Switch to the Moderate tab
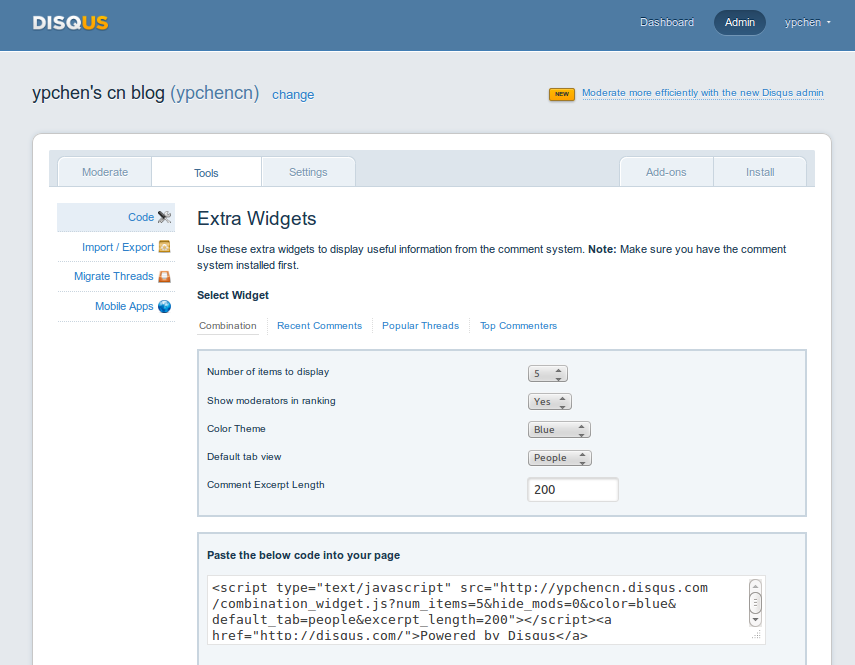The width and height of the screenshot is (855, 665). click(x=105, y=172)
